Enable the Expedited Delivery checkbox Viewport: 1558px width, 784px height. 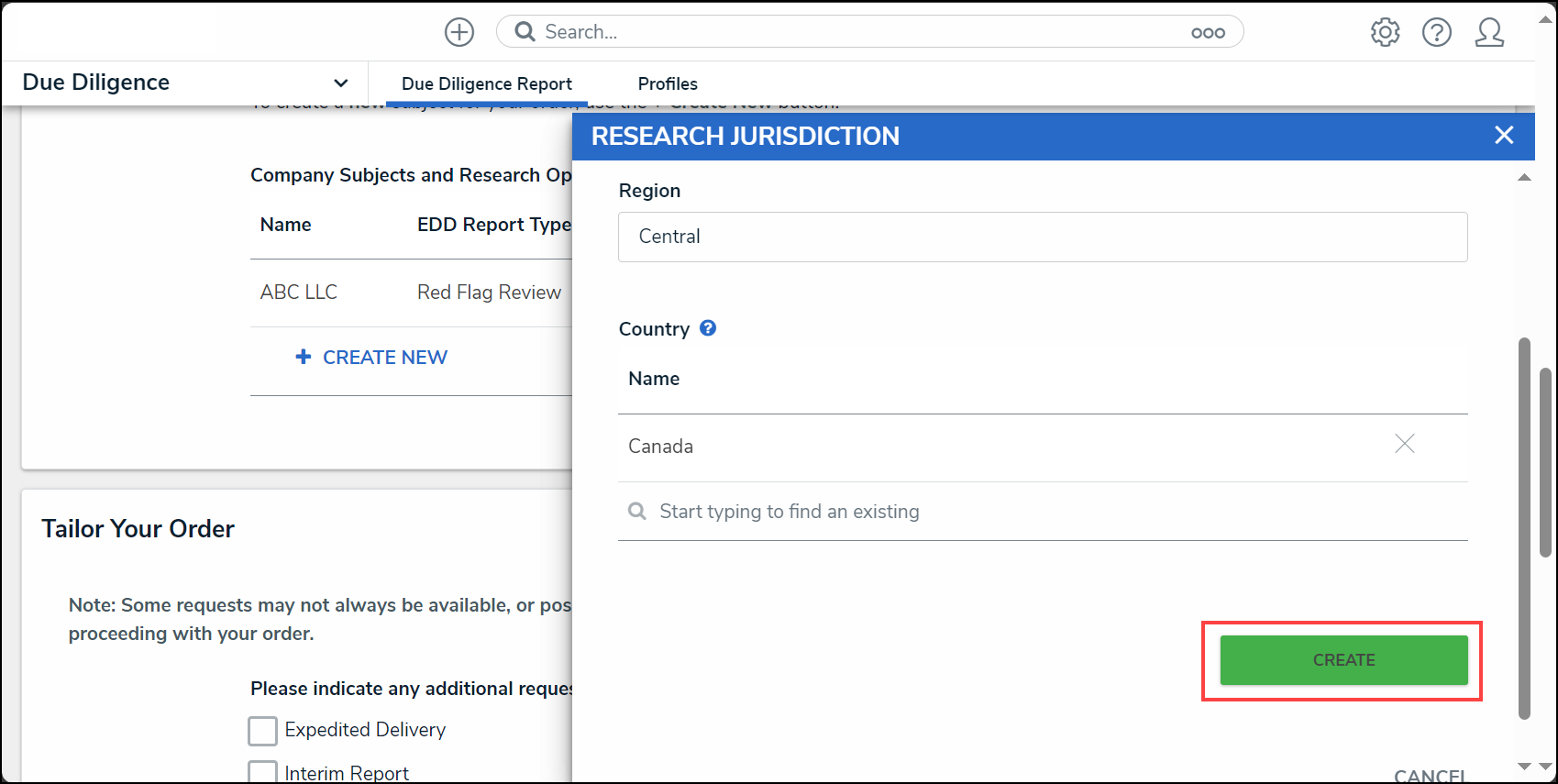point(263,731)
